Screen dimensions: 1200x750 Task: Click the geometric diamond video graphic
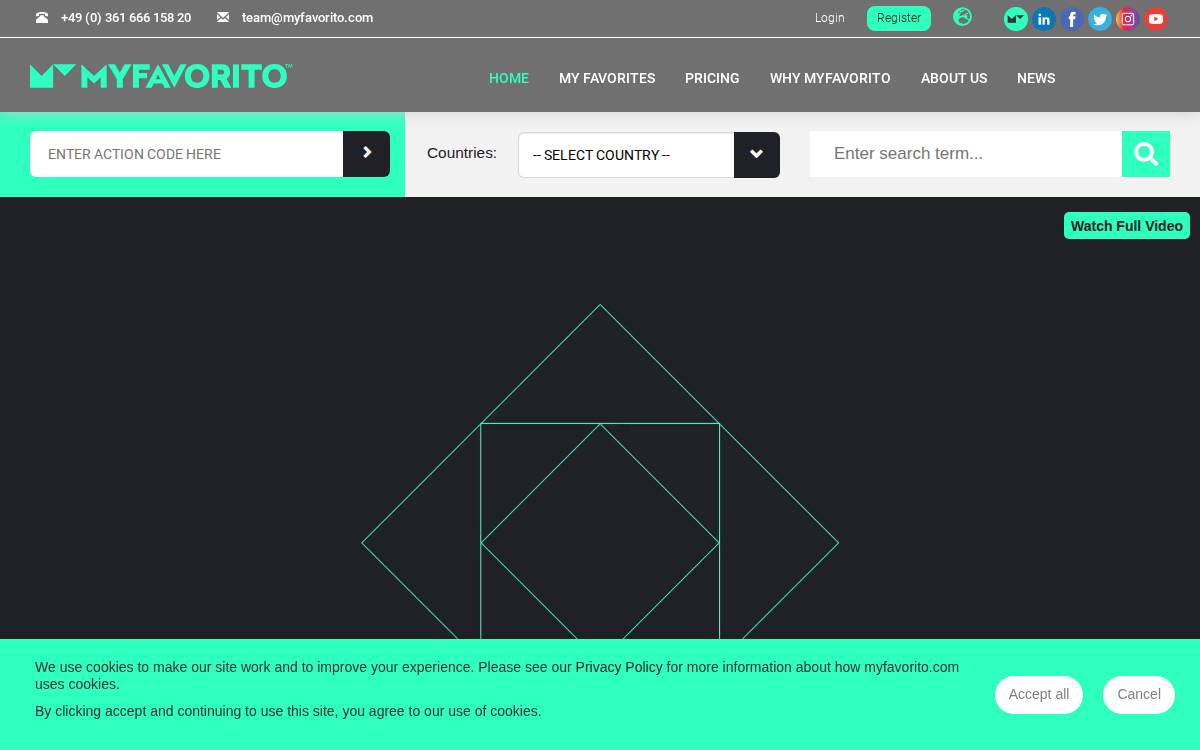click(600, 472)
